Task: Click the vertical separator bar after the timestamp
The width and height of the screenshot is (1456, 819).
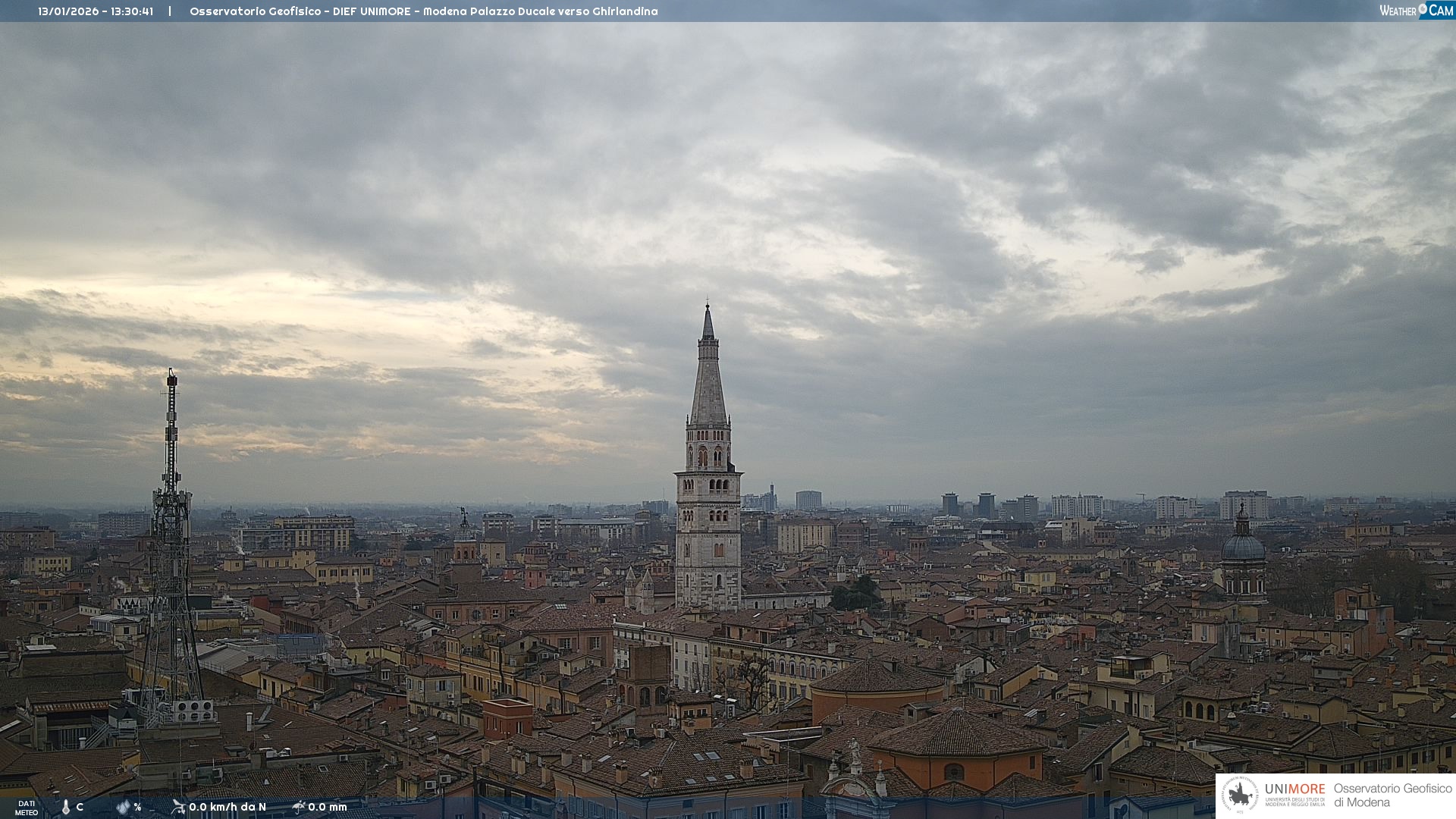Action: [170, 11]
